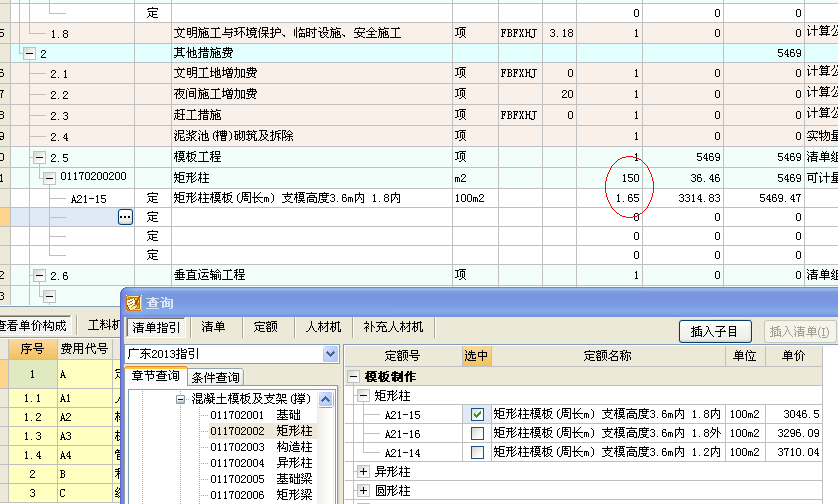Click the ellipsis browse button in the selected row

point(125,217)
